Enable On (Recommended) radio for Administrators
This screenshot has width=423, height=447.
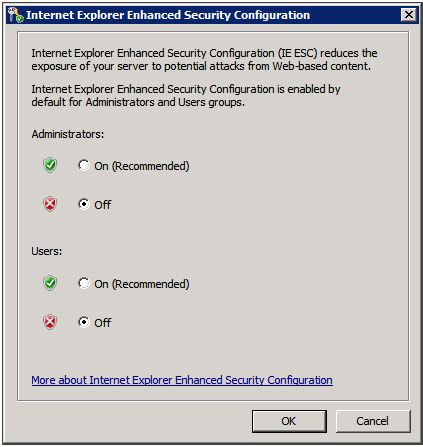pyautogui.click(x=84, y=165)
